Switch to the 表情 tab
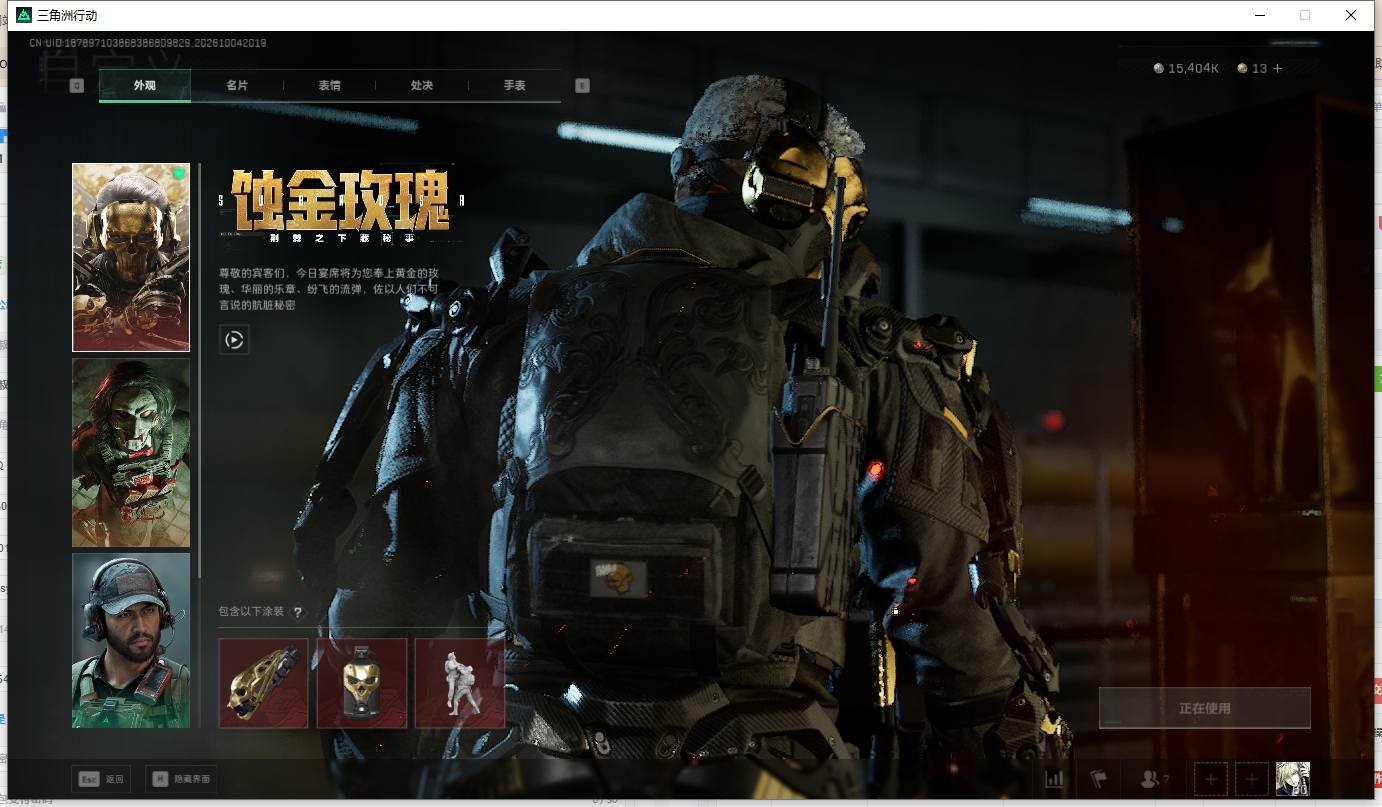The width and height of the screenshot is (1382, 807). [x=329, y=86]
